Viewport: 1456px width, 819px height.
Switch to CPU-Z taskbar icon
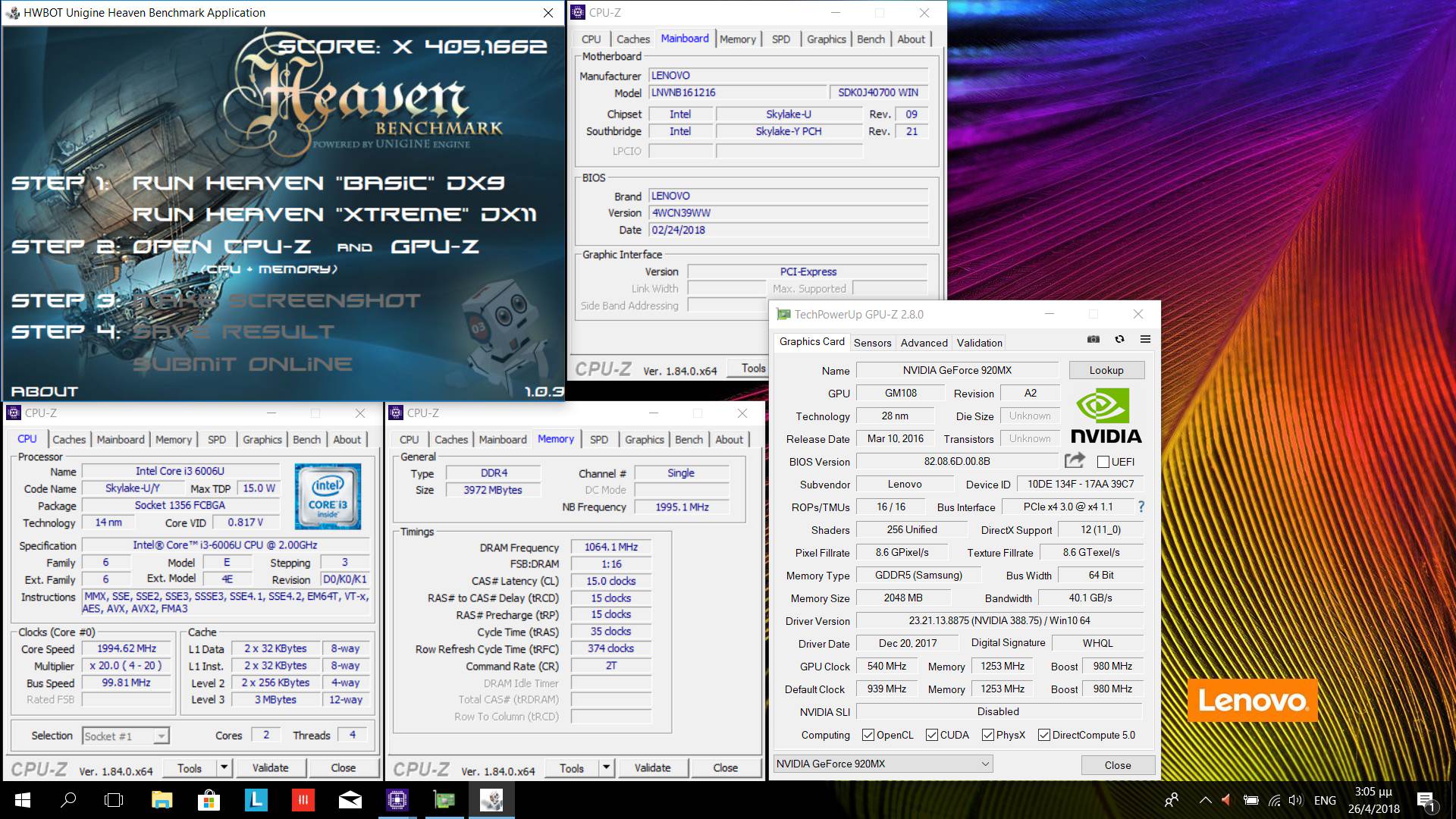(x=397, y=800)
